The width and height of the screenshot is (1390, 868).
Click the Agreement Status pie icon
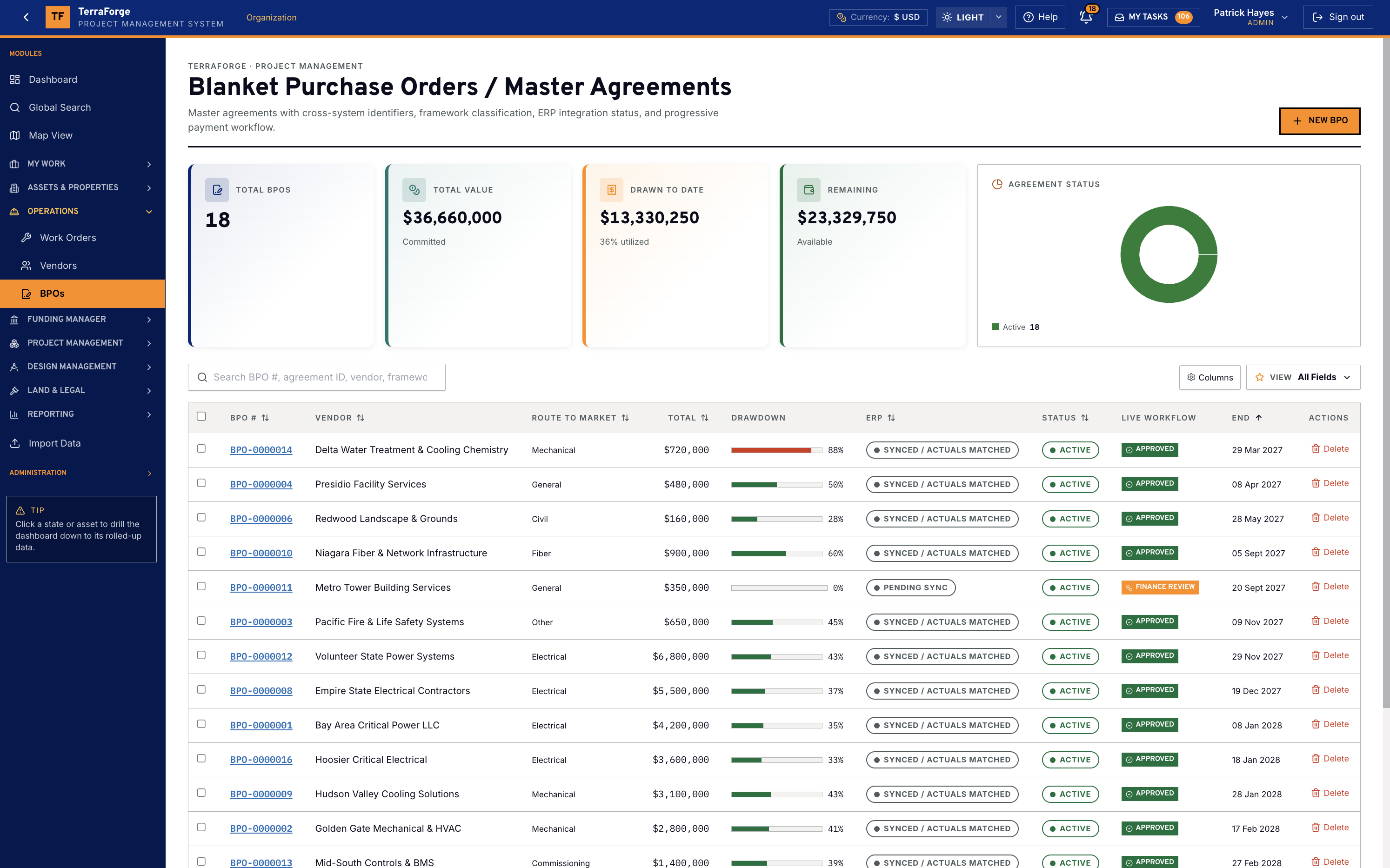pyautogui.click(x=997, y=184)
